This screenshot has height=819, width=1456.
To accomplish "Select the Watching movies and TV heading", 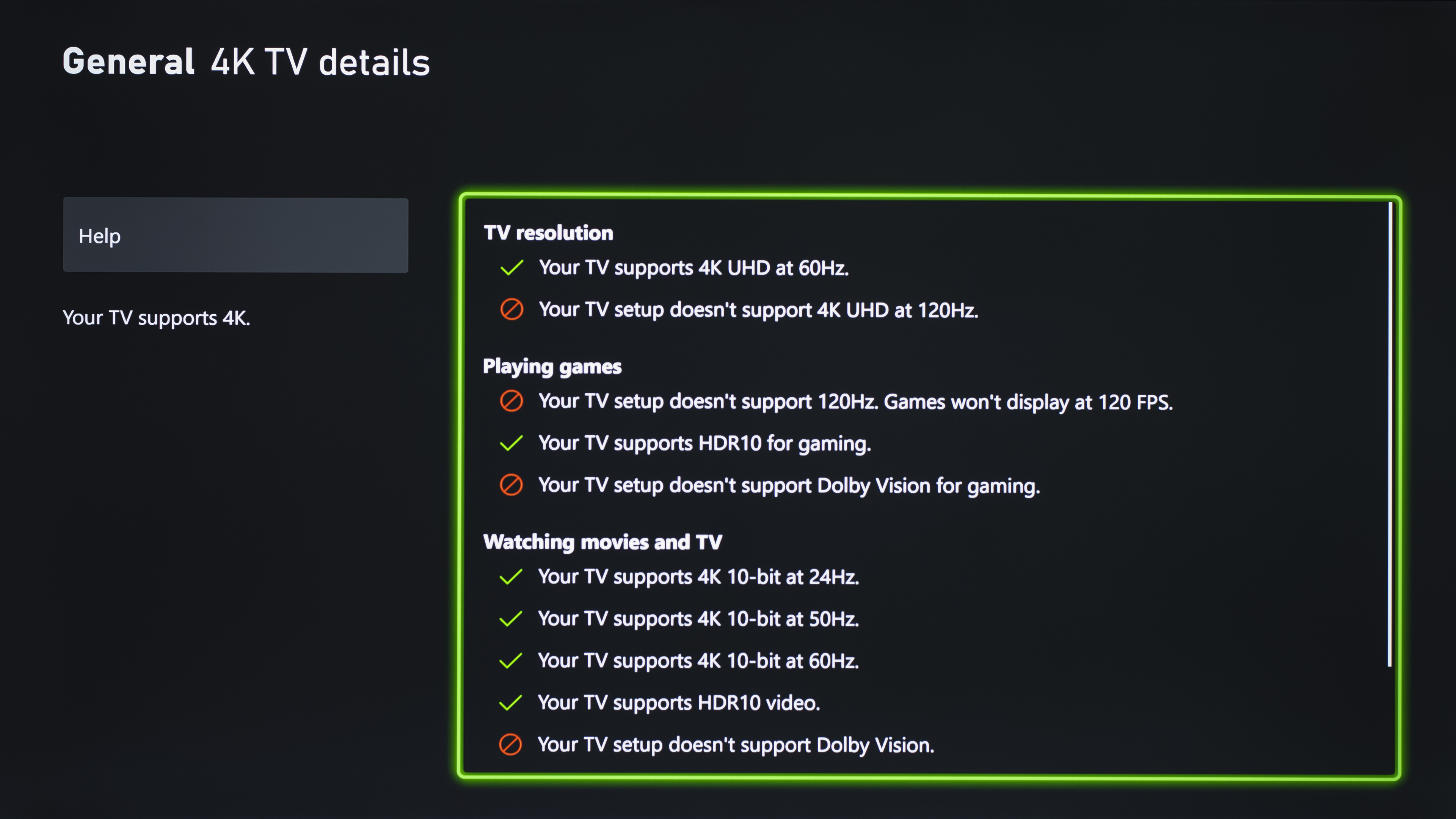I will (602, 541).
